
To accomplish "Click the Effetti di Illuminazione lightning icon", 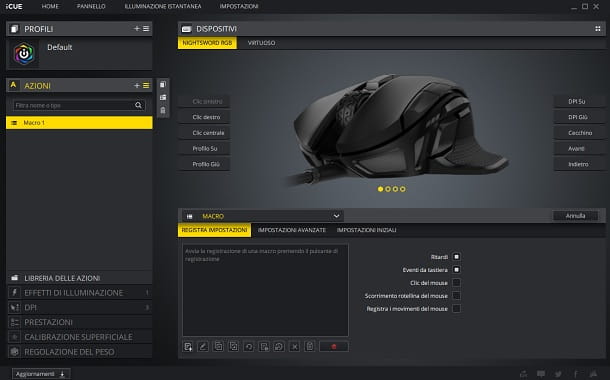I will click(x=14, y=292).
